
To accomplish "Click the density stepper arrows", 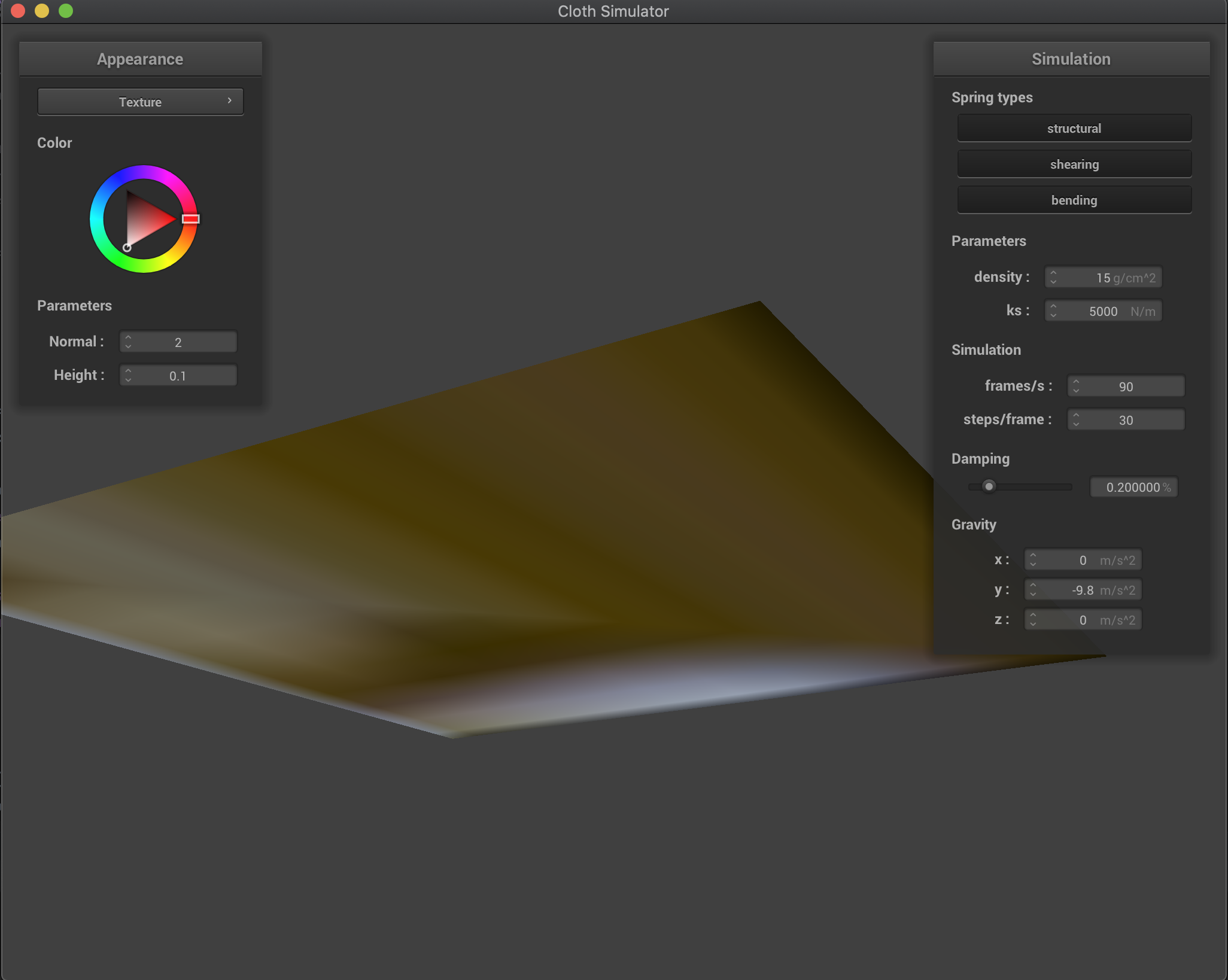I will click(1053, 277).
